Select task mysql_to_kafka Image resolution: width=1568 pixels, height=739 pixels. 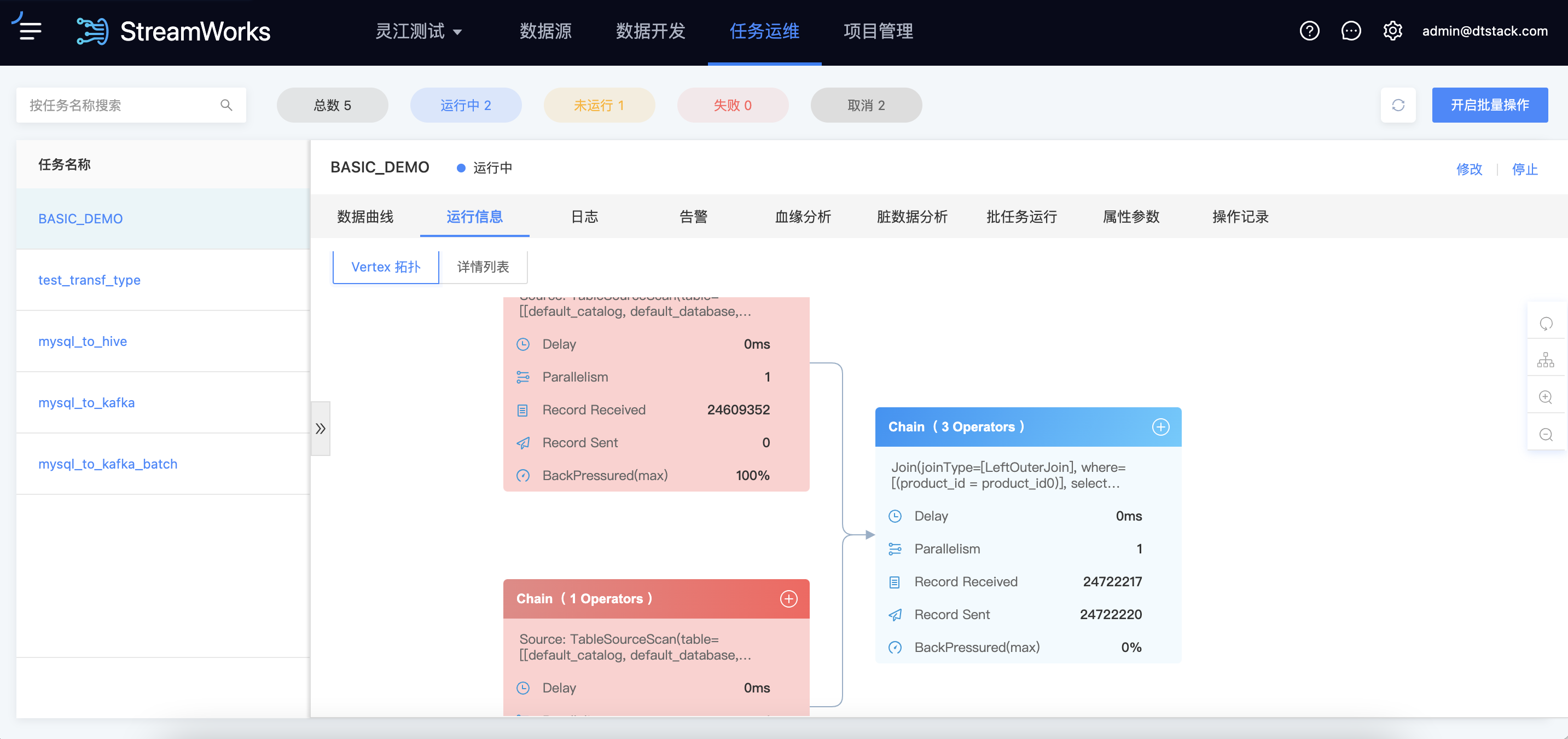[x=163, y=403]
